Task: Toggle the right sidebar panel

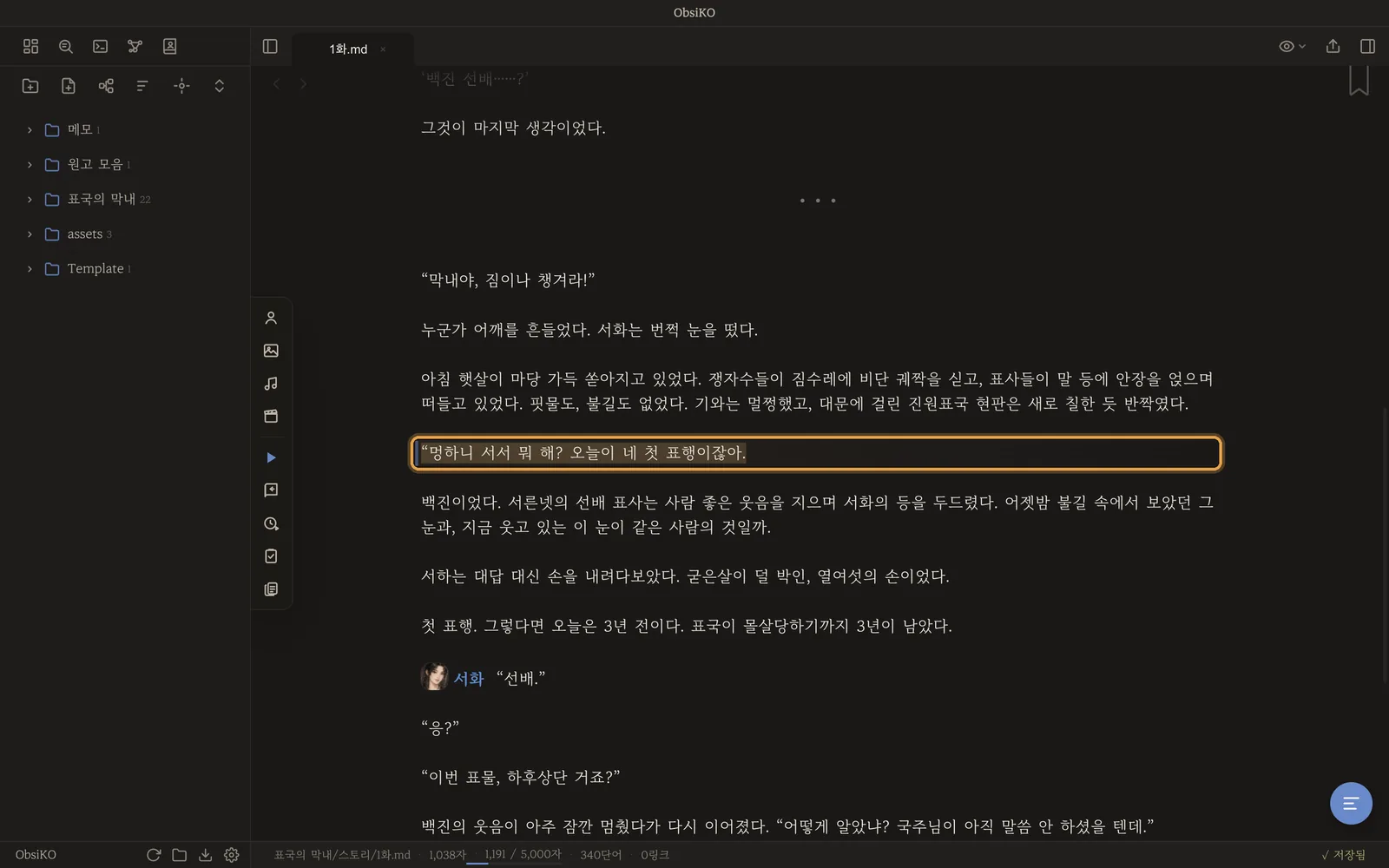Action: point(1367,47)
